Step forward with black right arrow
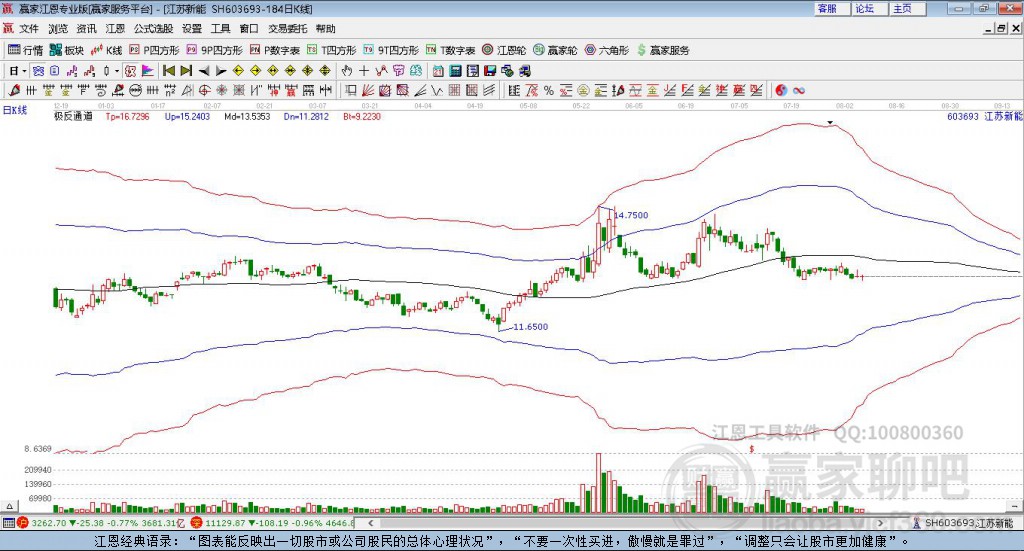This screenshot has height=551, width=1024. point(221,71)
